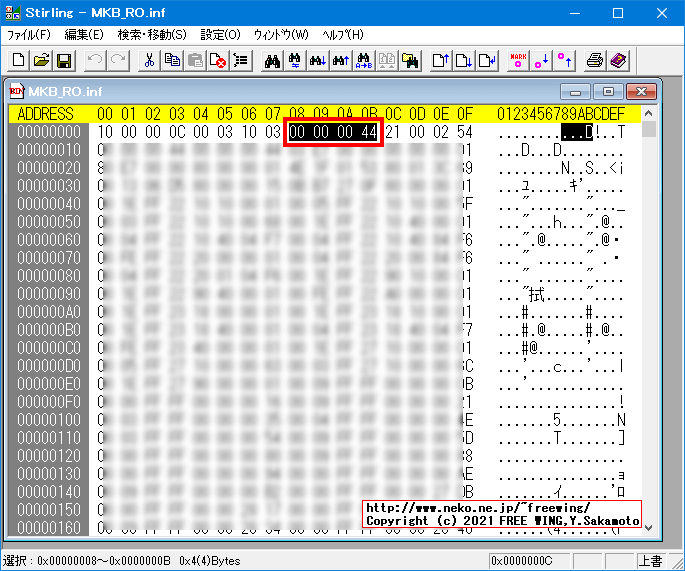Open the ｳｨﾝﾄﾞｳ(W) menu
The height and width of the screenshot is (571, 685).
[x=281, y=35]
